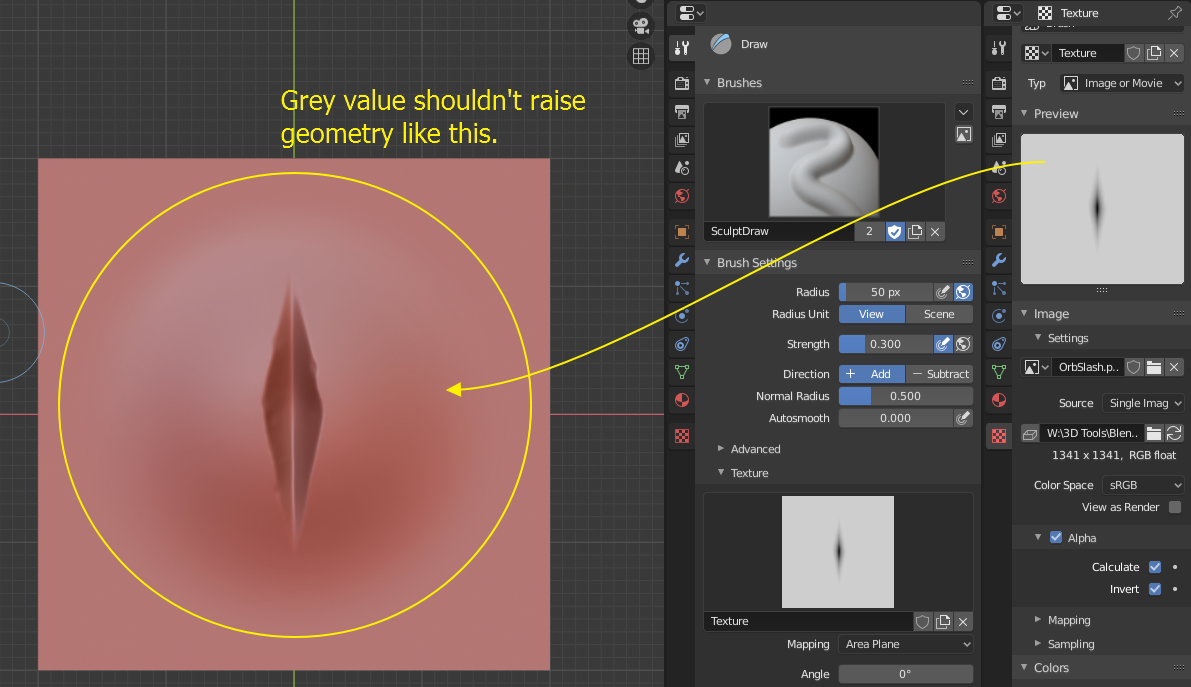Screen dimensions: 1191x687
Task: Open folder icon next to OrbSlash image
Action: pyautogui.click(x=1154, y=367)
